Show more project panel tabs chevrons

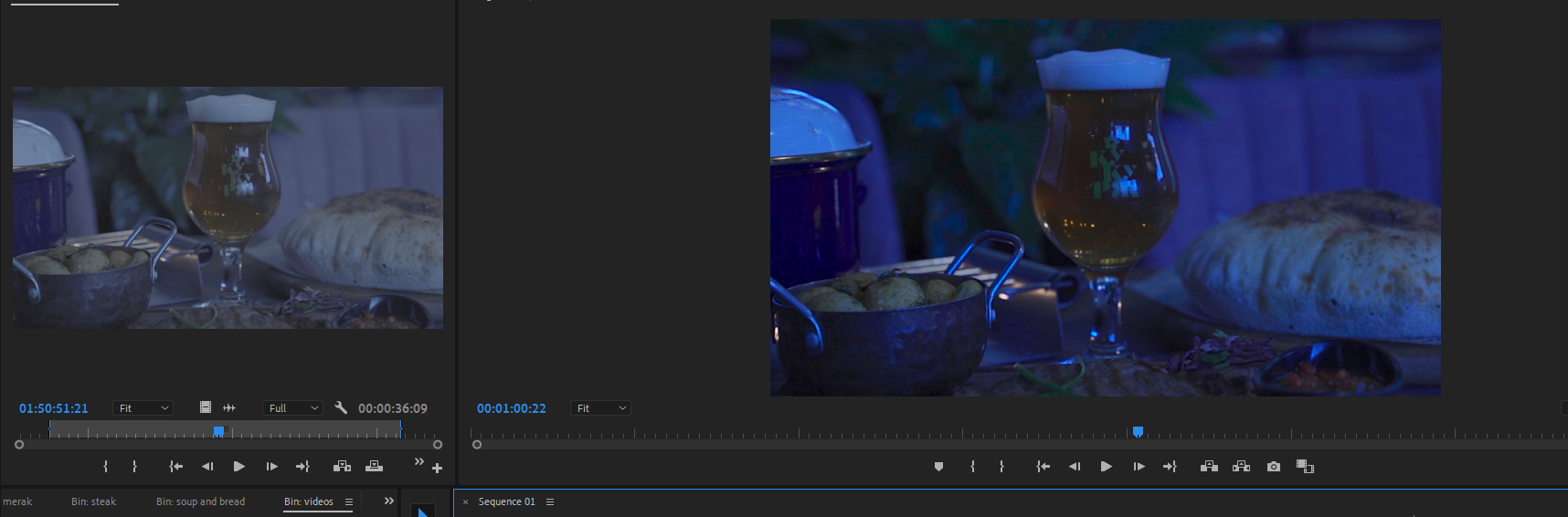click(389, 501)
